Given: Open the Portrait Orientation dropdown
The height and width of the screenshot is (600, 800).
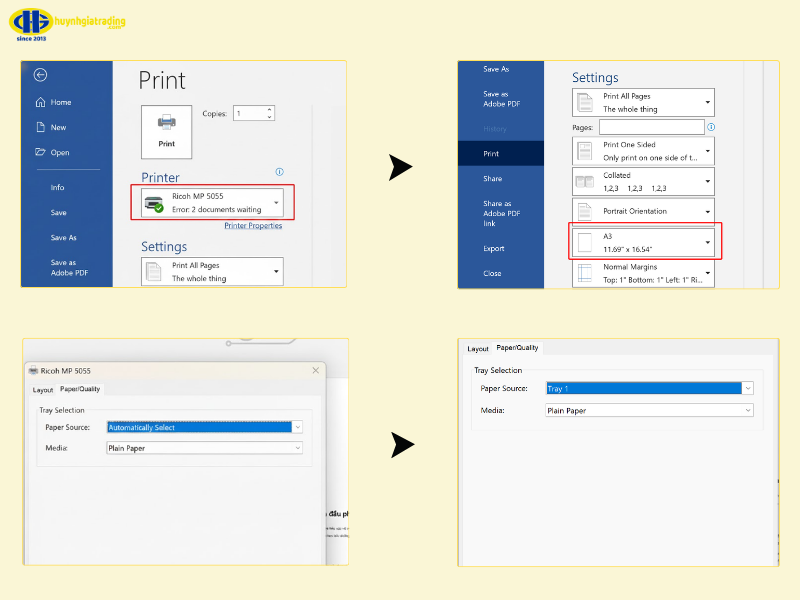Looking at the screenshot, I should pos(708,212).
